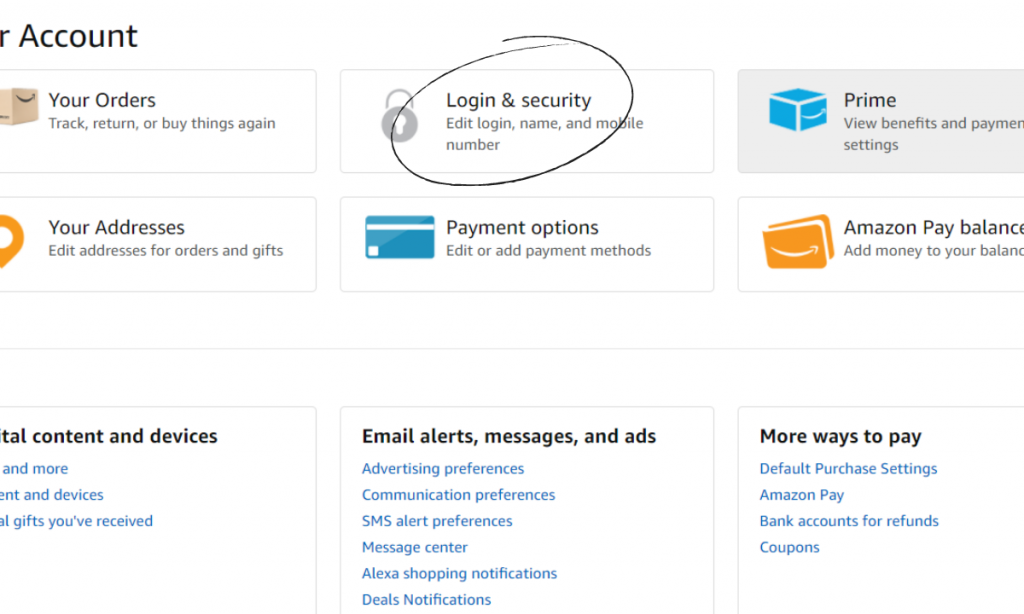1024x614 pixels.
Task: Open Communication preferences link
Action: coord(458,495)
